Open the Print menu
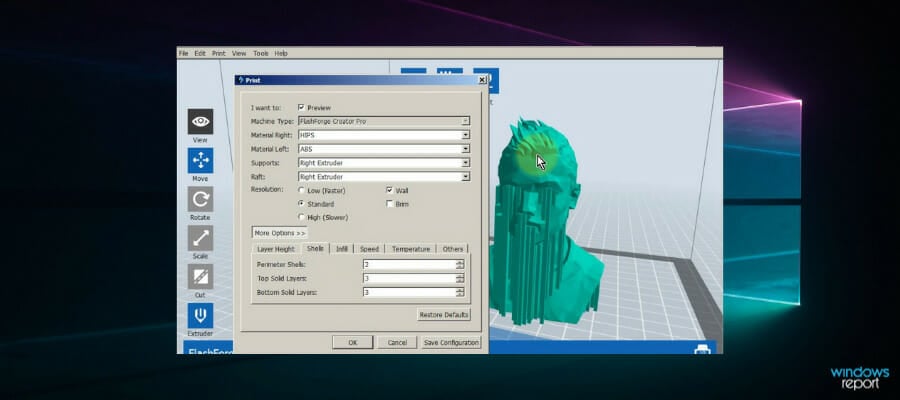The width and height of the screenshot is (900, 400). [x=219, y=53]
